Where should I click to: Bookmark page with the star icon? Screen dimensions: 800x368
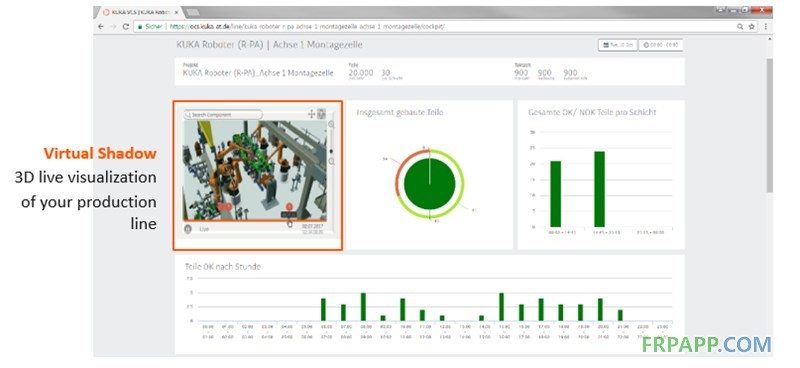pyautogui.click(x=751, y=27)
